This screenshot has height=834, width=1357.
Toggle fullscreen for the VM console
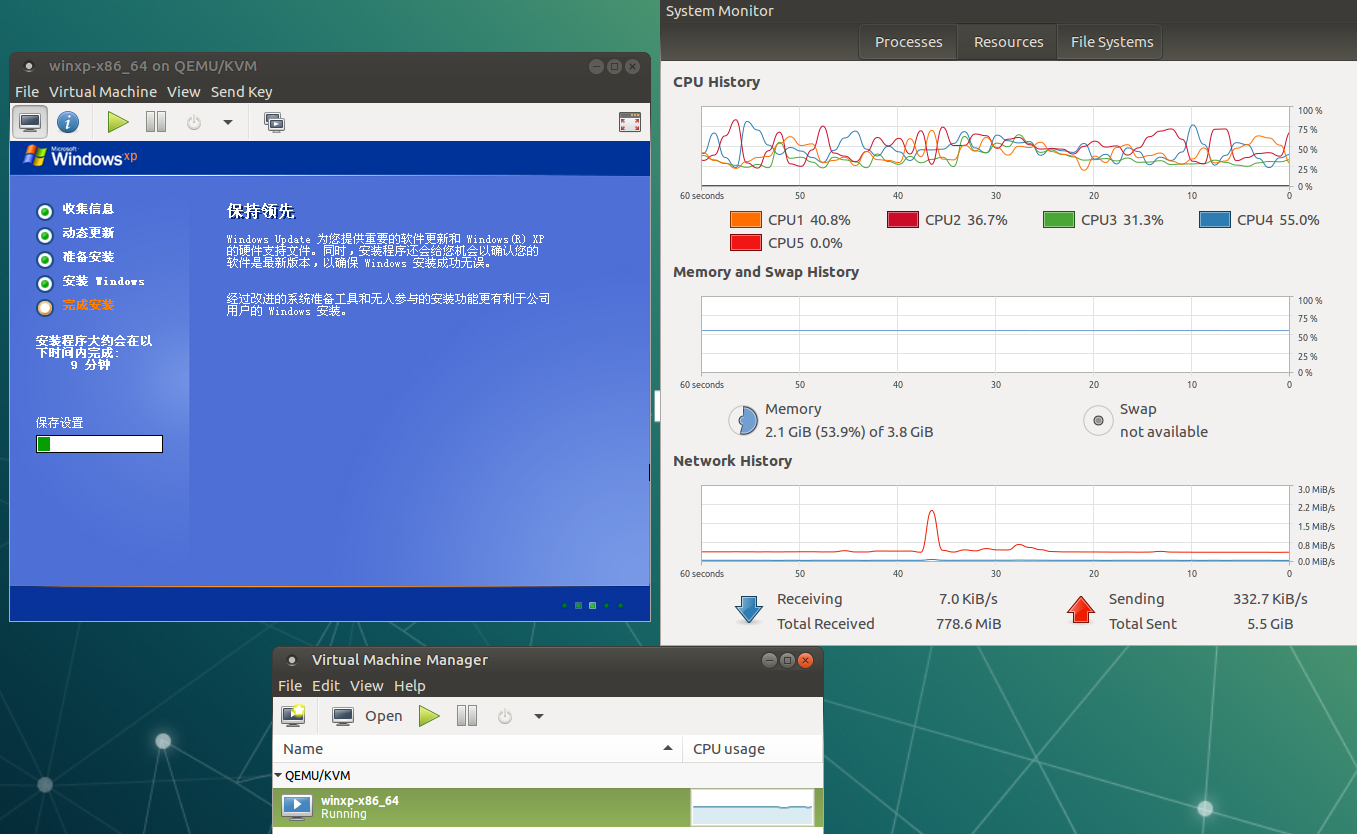[629, 122]
